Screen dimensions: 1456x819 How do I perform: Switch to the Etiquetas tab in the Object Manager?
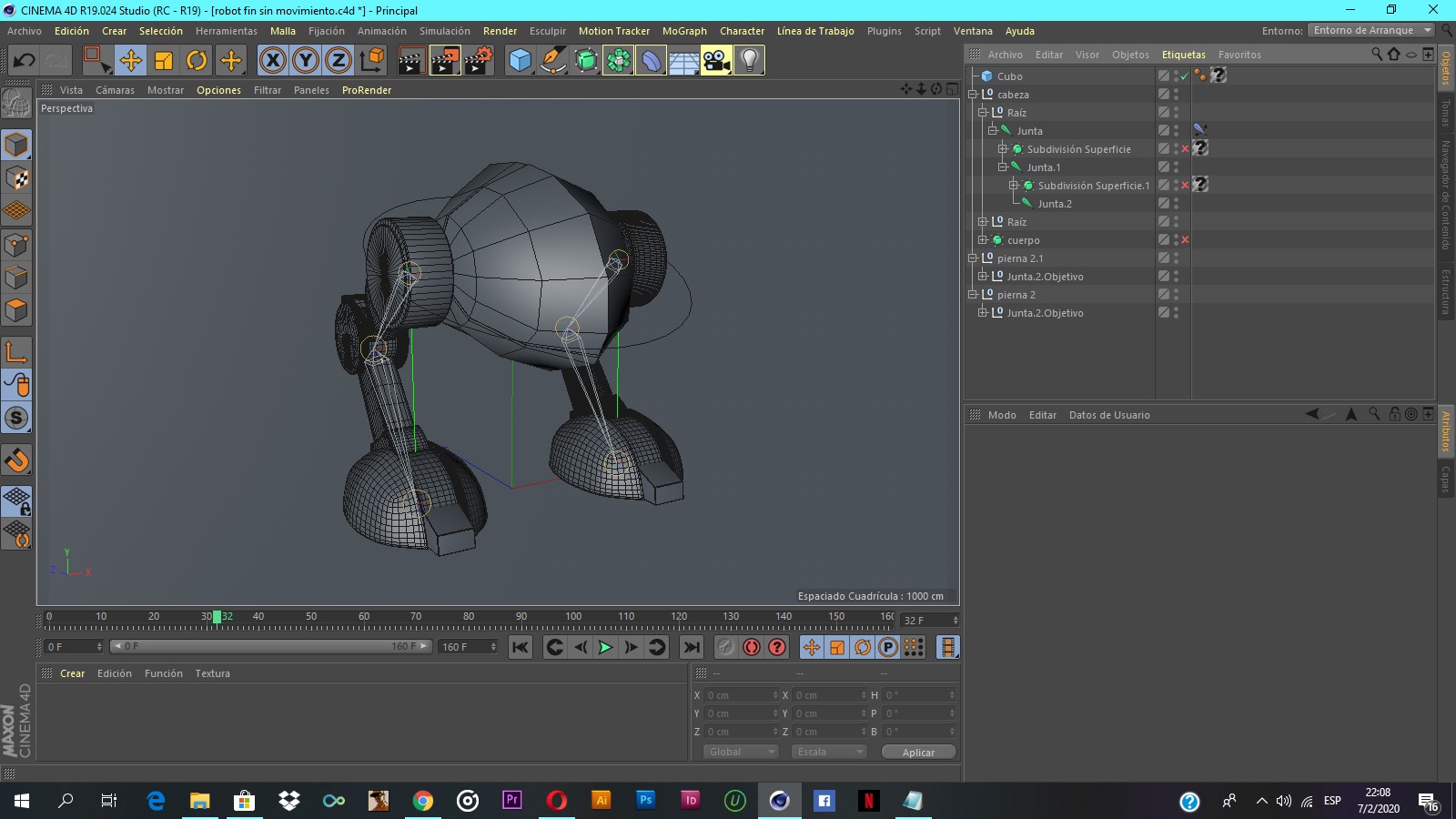pyautogui.click(x=1184, y=55)
